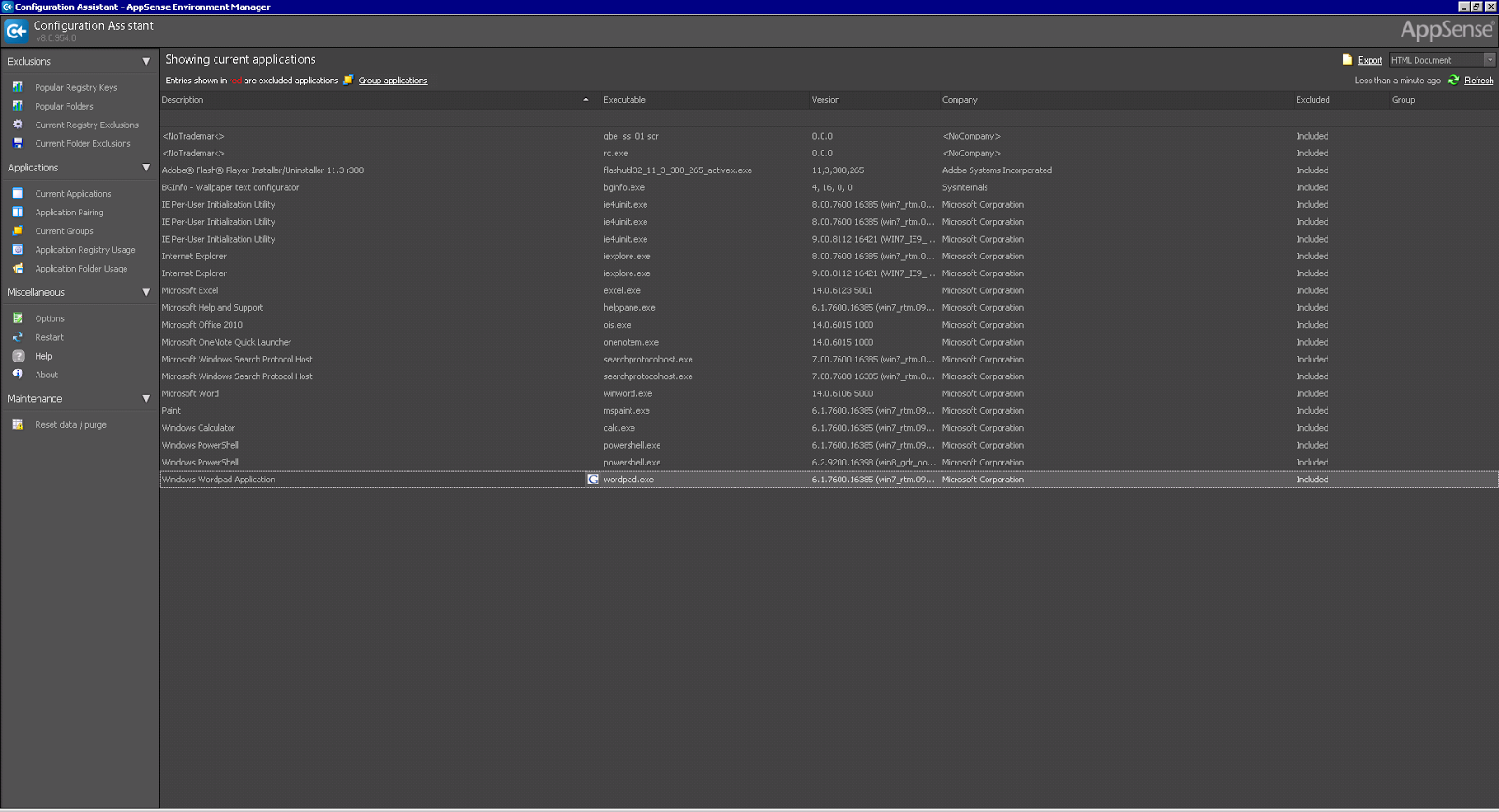Open Application Registry Usage

85,250
